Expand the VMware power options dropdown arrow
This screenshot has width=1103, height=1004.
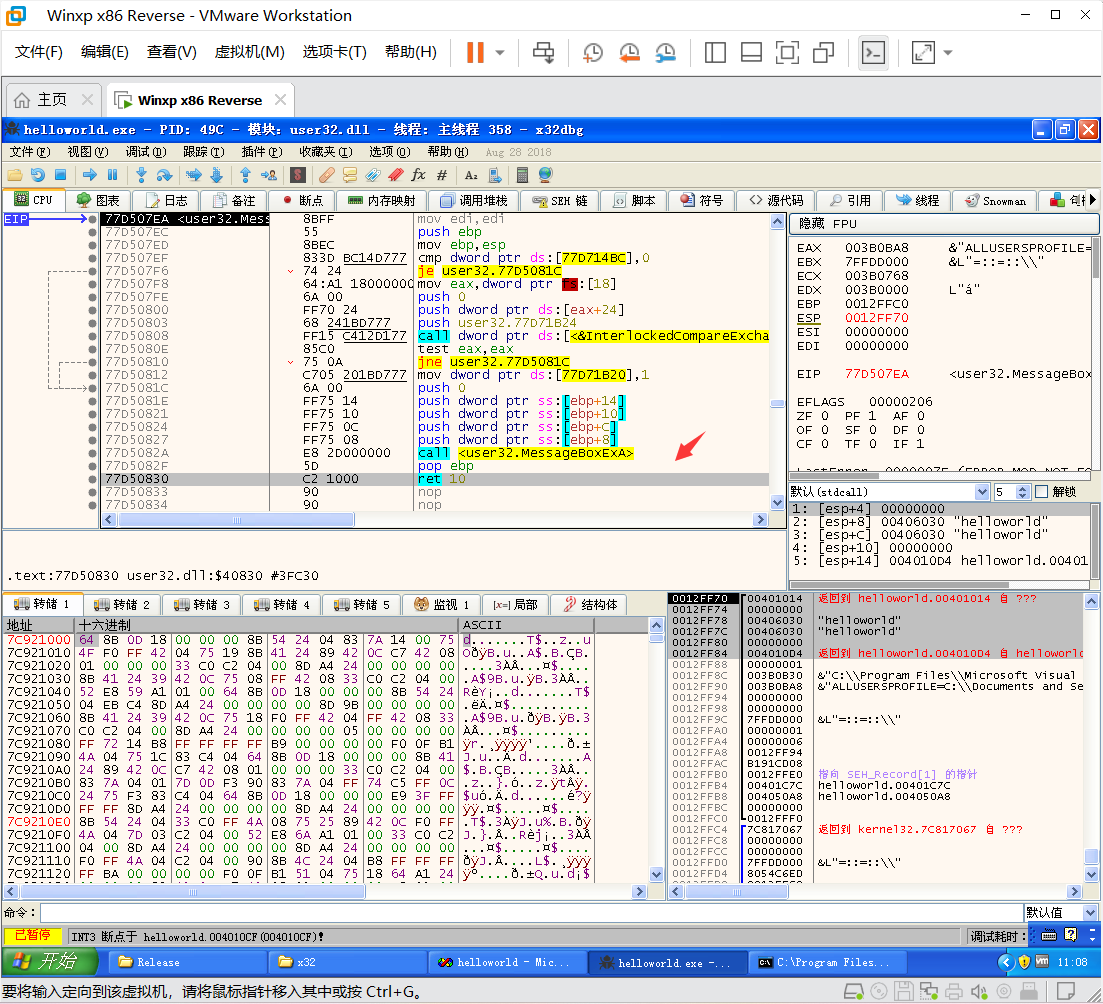[x=500, y=52]
